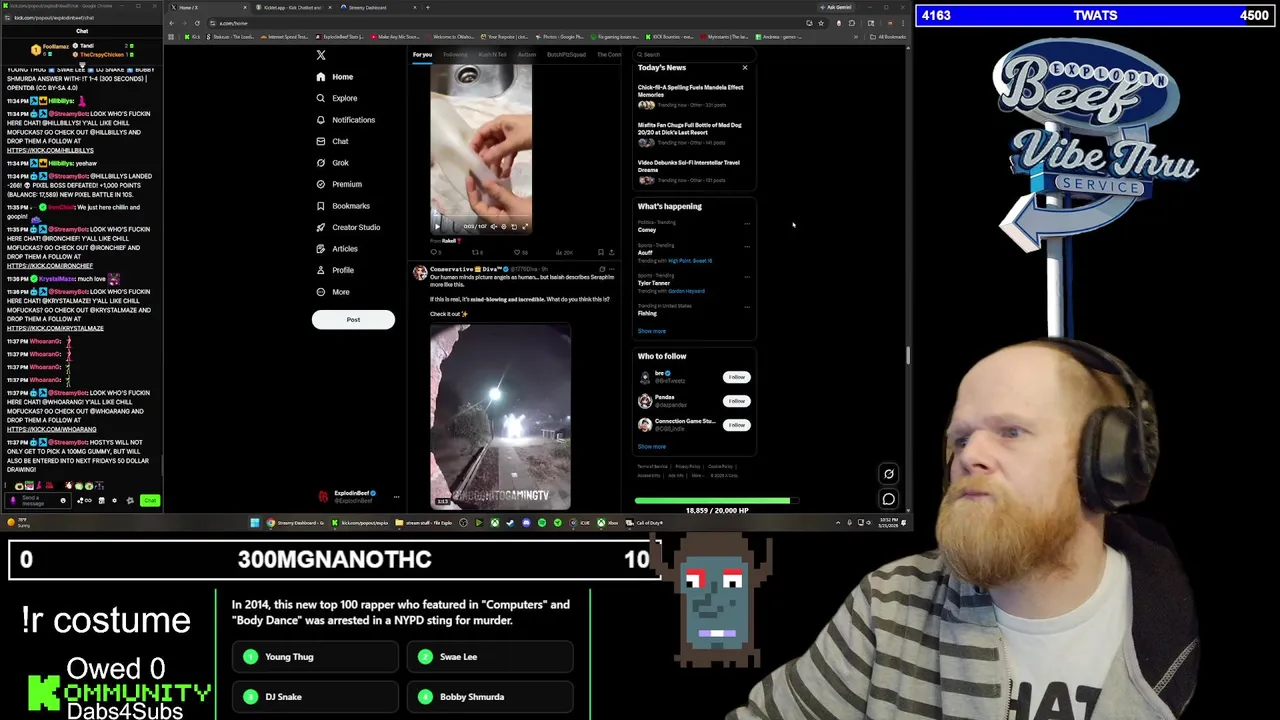
Task: Open Premium in X sidebar
Action: tap(338, 184)
